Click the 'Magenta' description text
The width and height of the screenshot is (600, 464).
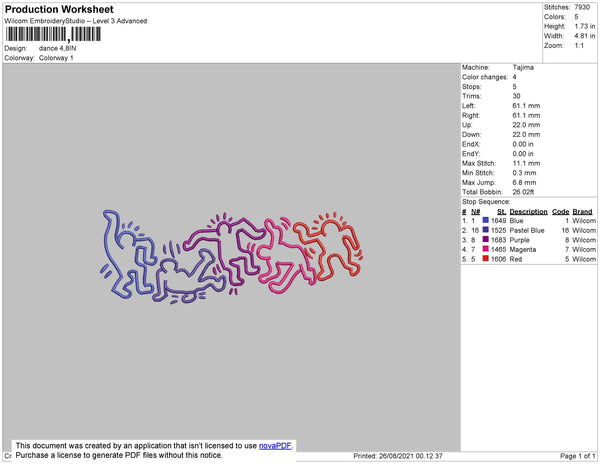(523, 249)
